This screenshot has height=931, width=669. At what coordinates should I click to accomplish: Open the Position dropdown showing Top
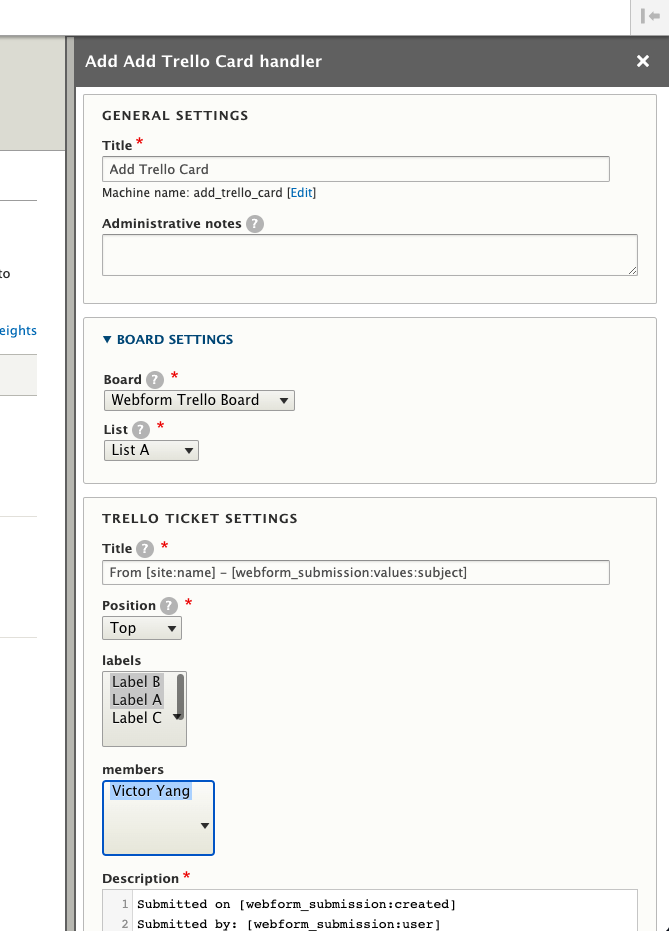coord(141,628)
